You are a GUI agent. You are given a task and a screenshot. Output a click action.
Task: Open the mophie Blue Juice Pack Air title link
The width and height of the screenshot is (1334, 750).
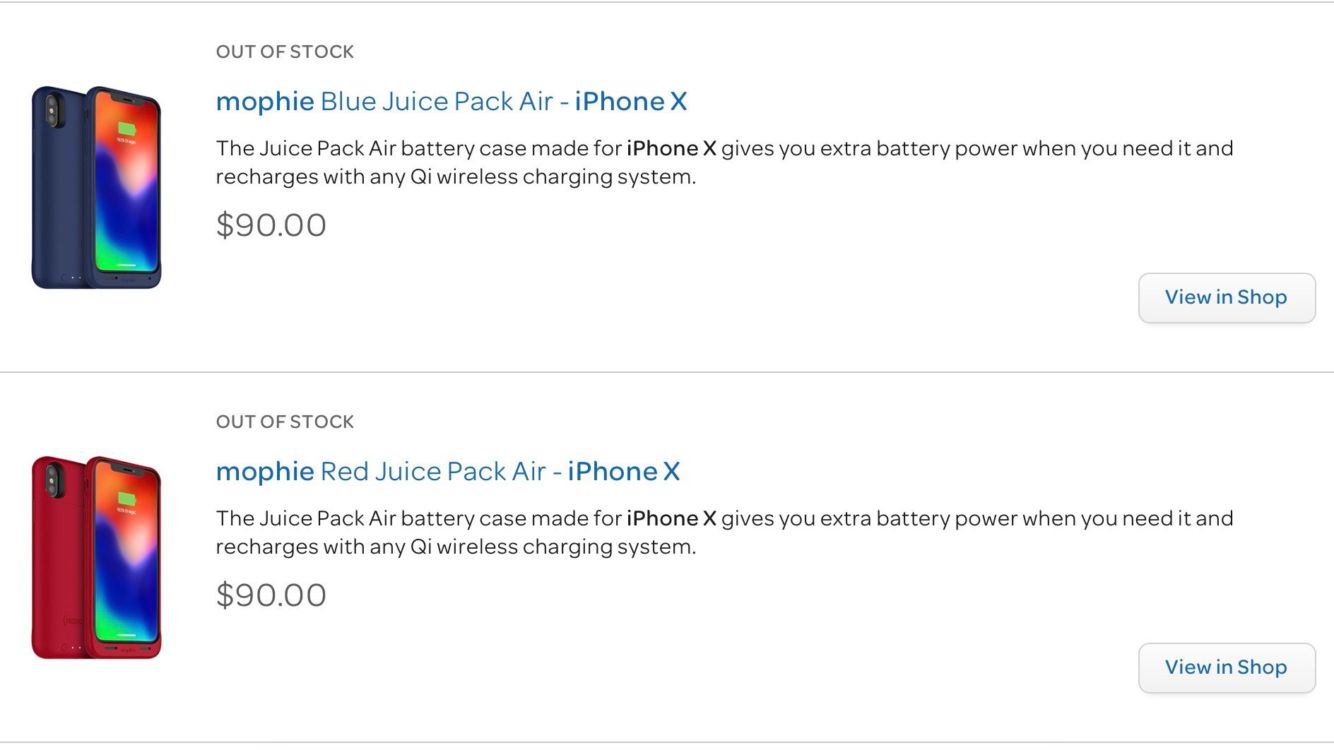(451, 101)
